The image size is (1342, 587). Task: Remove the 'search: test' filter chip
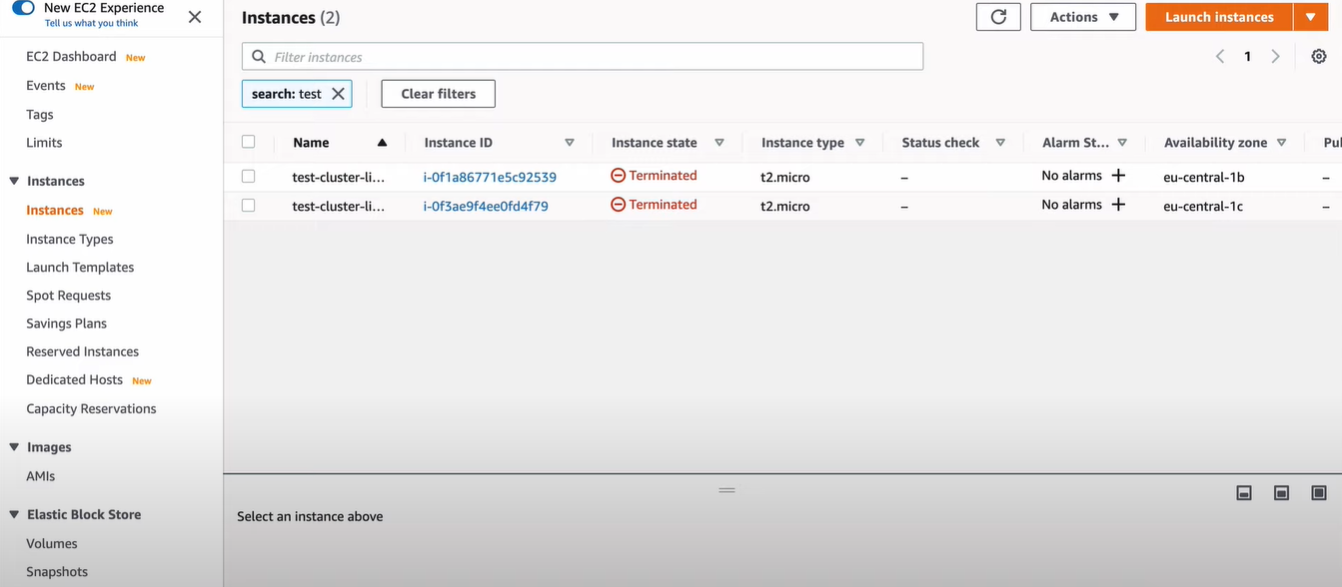338,94
